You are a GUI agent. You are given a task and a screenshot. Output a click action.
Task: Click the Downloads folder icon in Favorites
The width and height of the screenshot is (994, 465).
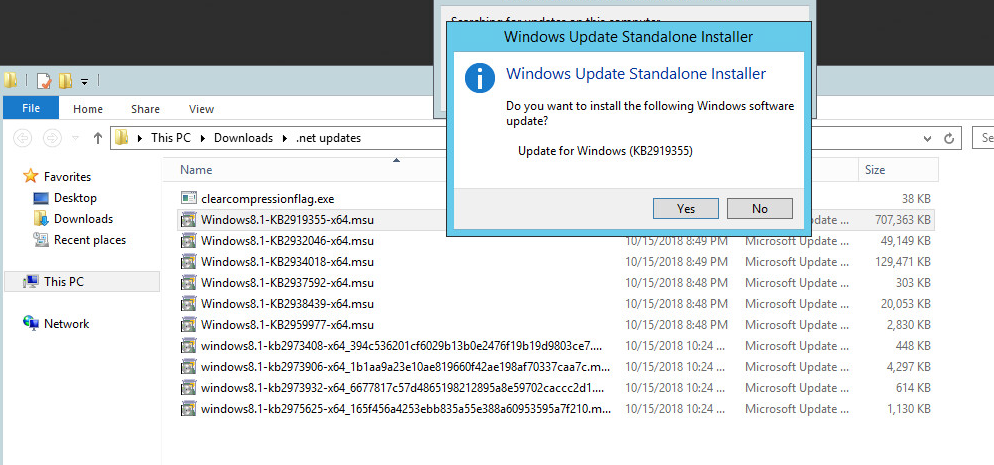[x=41, y=219]
